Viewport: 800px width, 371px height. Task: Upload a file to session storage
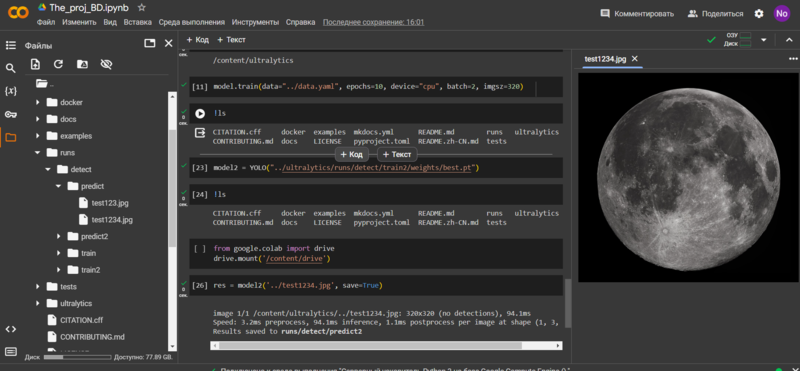pyautogui.click(x=35, y=64)
